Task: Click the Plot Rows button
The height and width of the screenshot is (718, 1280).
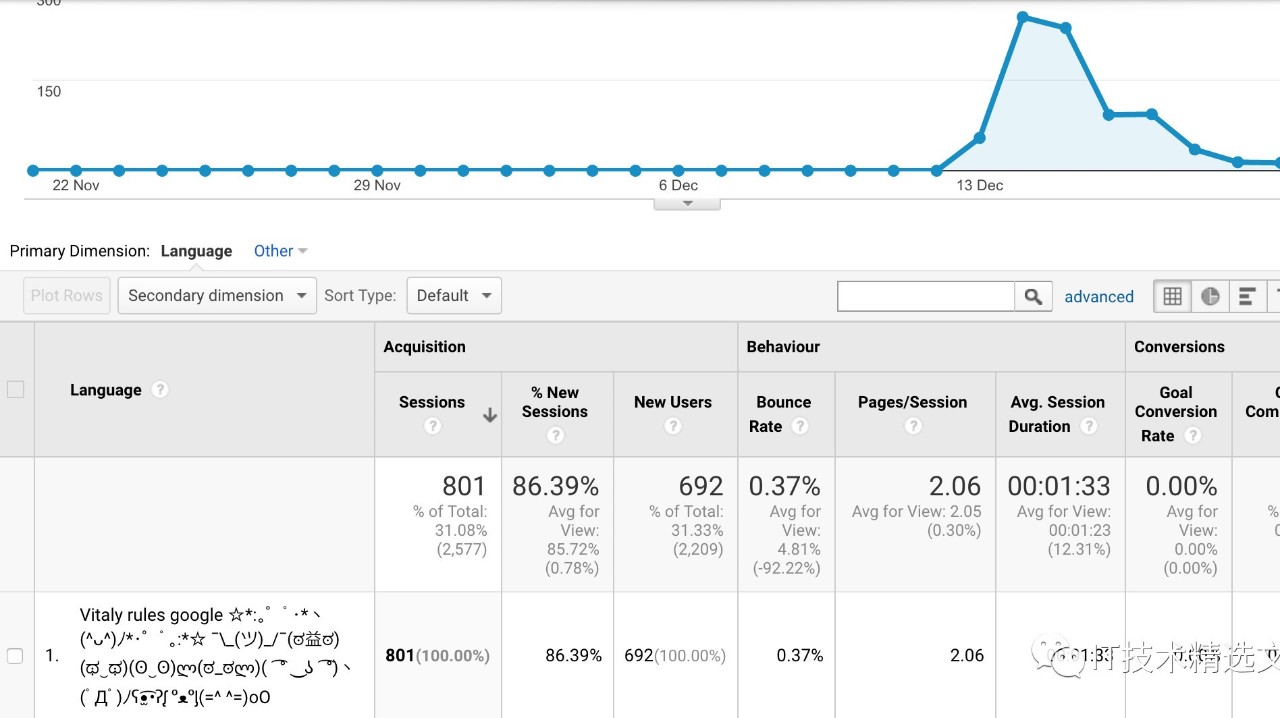Action: (67, 296)
